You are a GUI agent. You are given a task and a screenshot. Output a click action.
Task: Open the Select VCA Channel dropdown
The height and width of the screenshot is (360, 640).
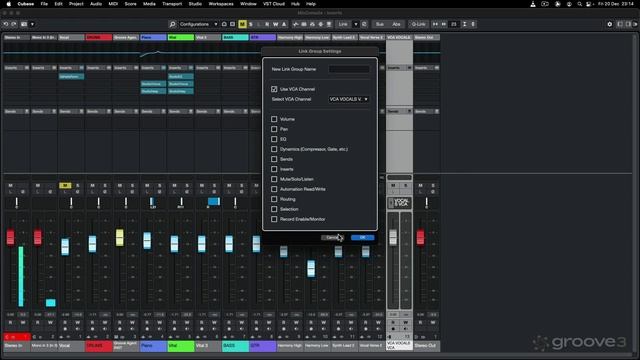[x=349, y=99]
